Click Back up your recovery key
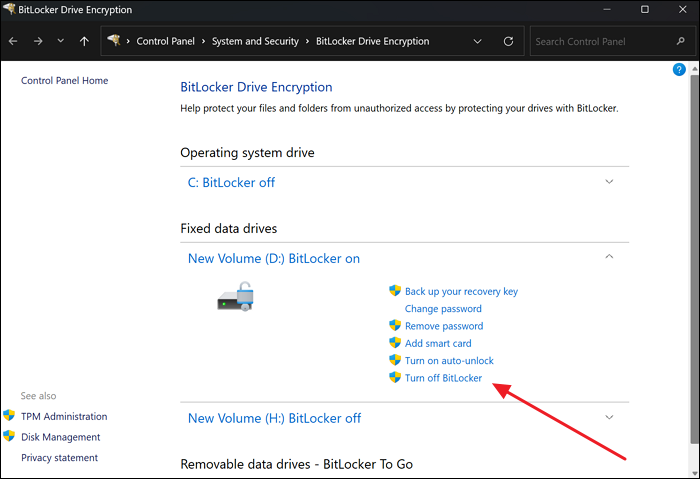The image size is (700, 479). pos(461,292)
